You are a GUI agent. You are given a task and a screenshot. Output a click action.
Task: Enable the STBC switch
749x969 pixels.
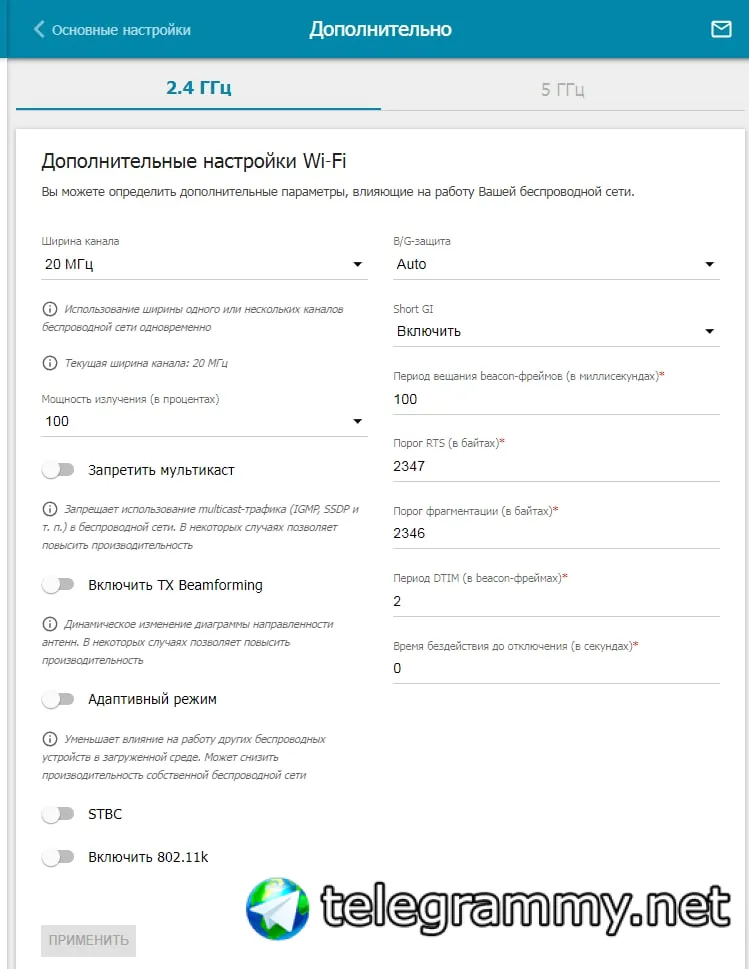coord(58,814)
